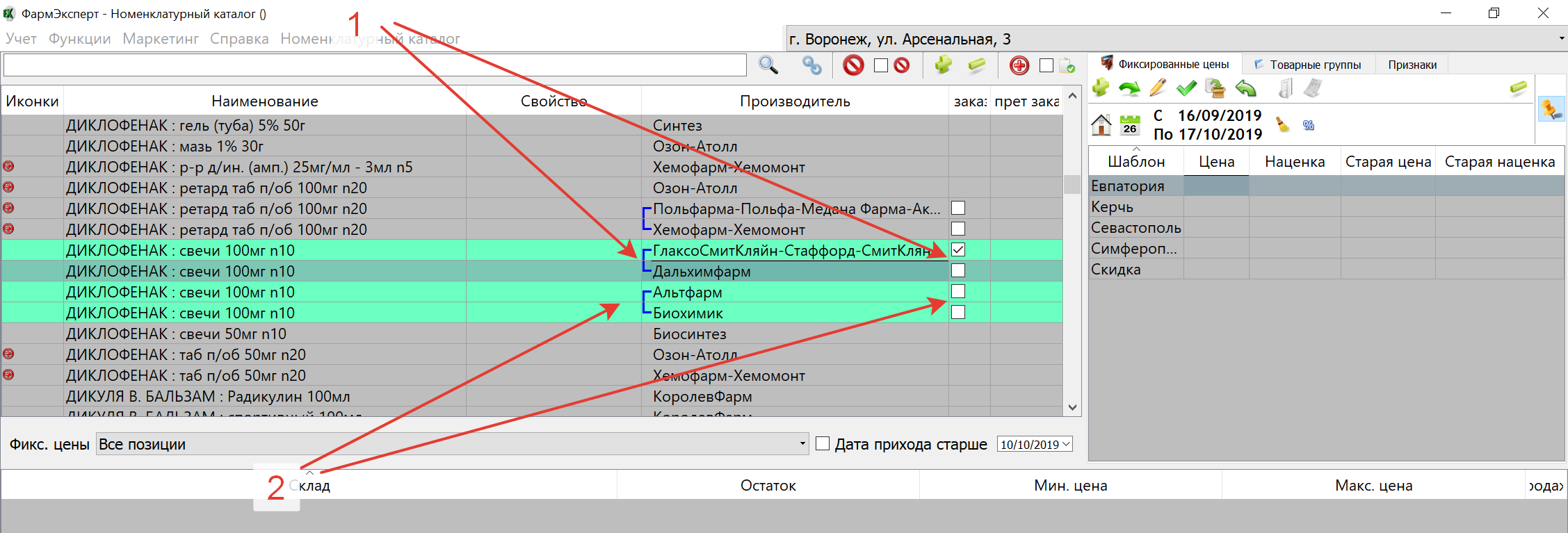Enable the 'Дата прихода старше' checkbox

point(823,443)
